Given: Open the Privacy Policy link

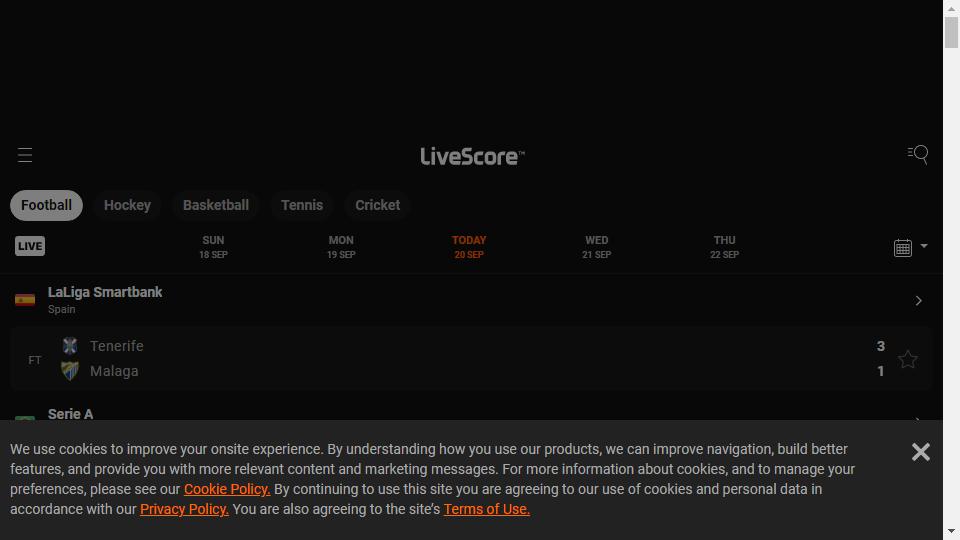Looking at the screenshot, I should (184, 509).
